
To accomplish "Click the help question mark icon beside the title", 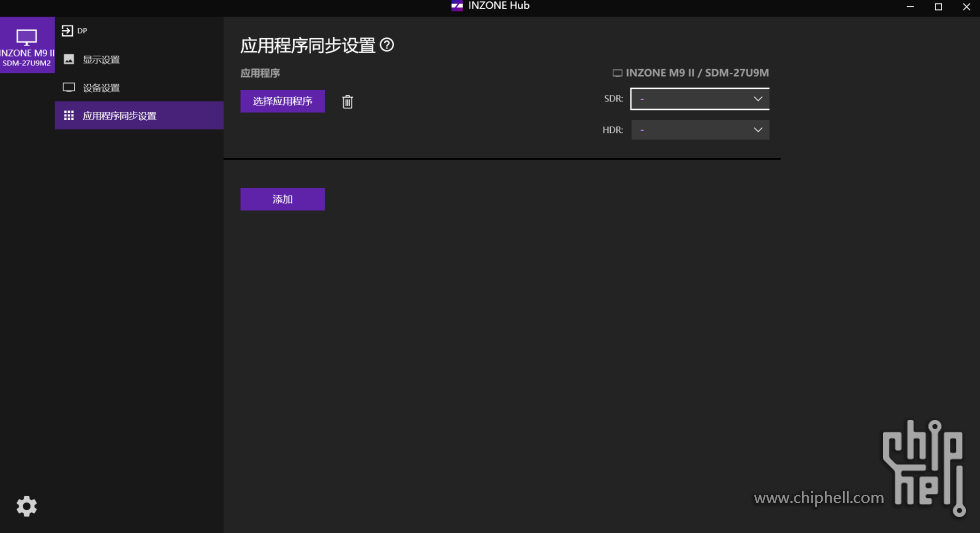I will point(387,45).
